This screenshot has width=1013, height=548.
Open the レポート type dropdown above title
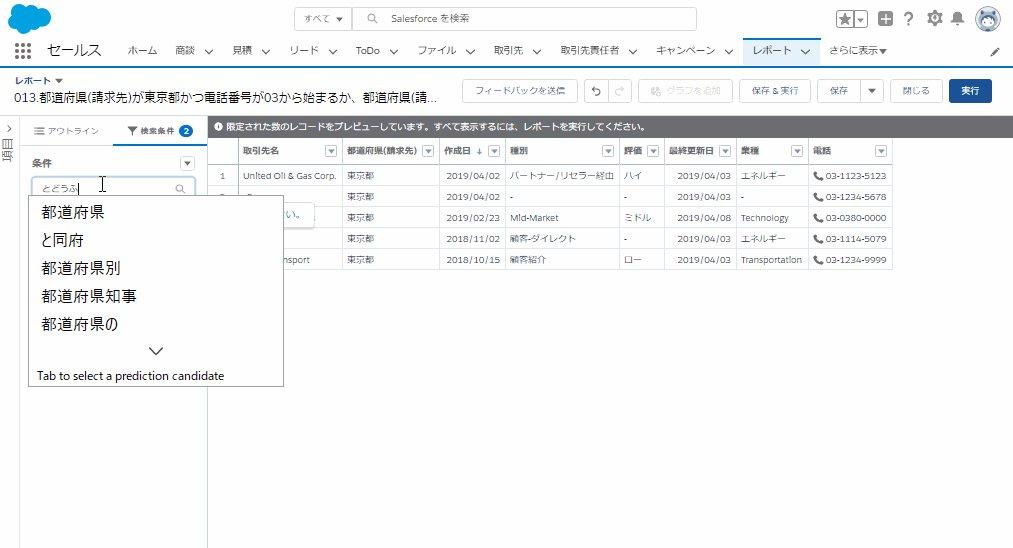(59, 81)
